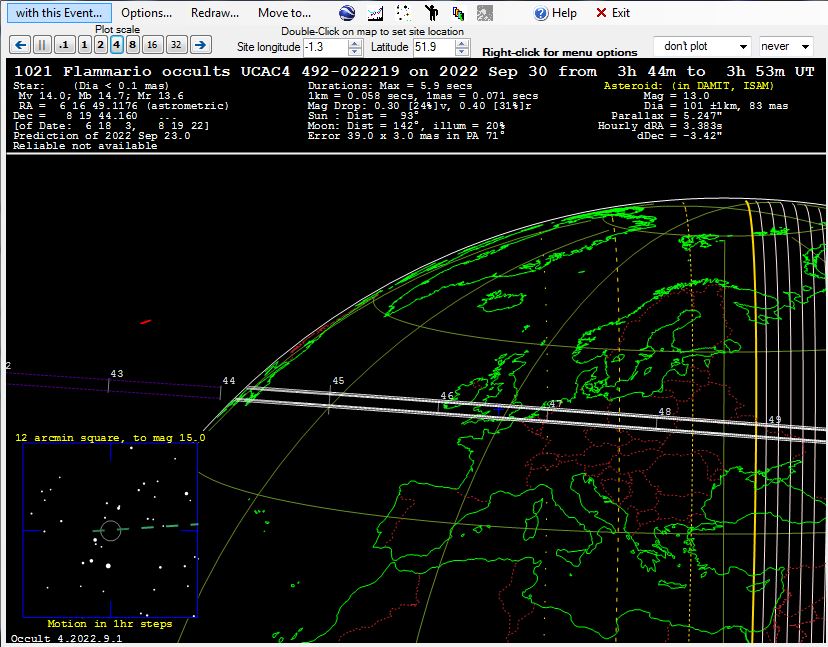Click the black human figure icon

point(431,13)
